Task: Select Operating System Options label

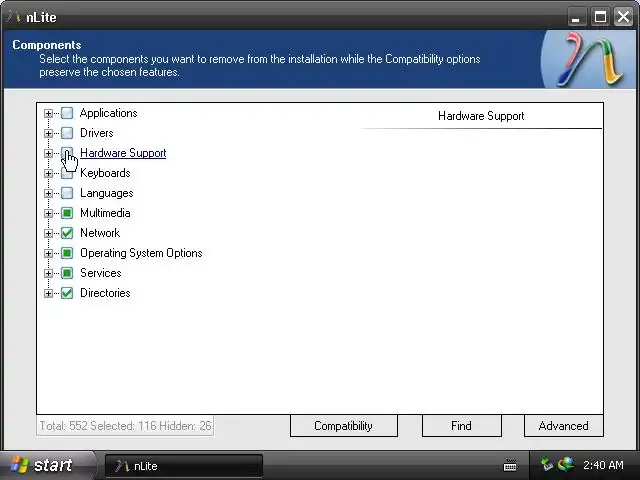Action: [141, 253]
